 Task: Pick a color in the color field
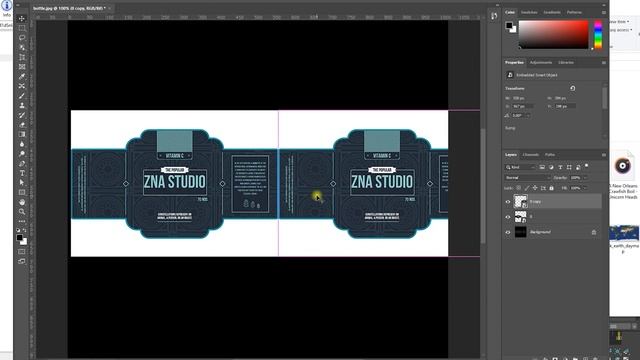pos(553,35)
